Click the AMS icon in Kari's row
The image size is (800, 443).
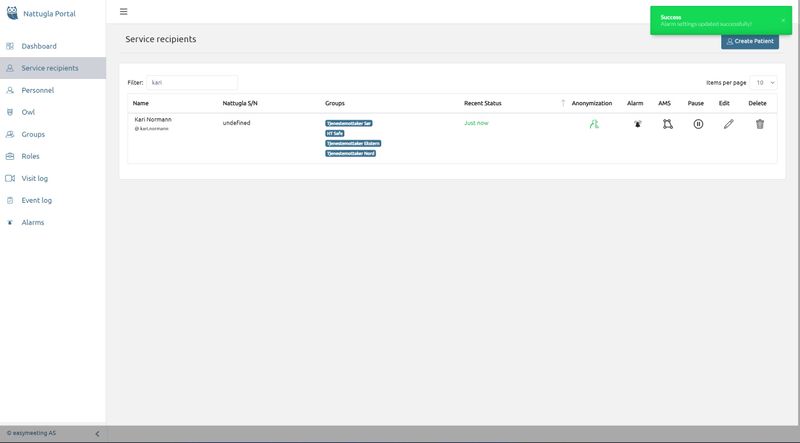667,124
